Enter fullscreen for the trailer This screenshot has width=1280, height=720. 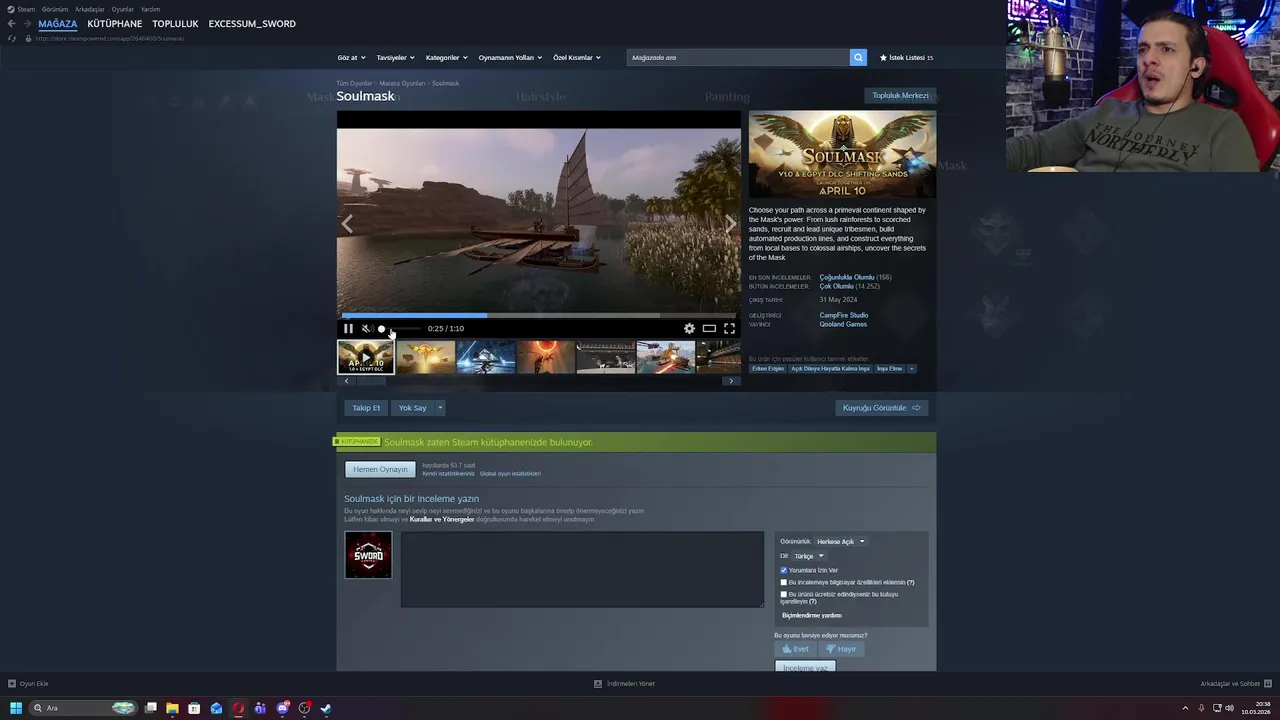click(729, 328)
